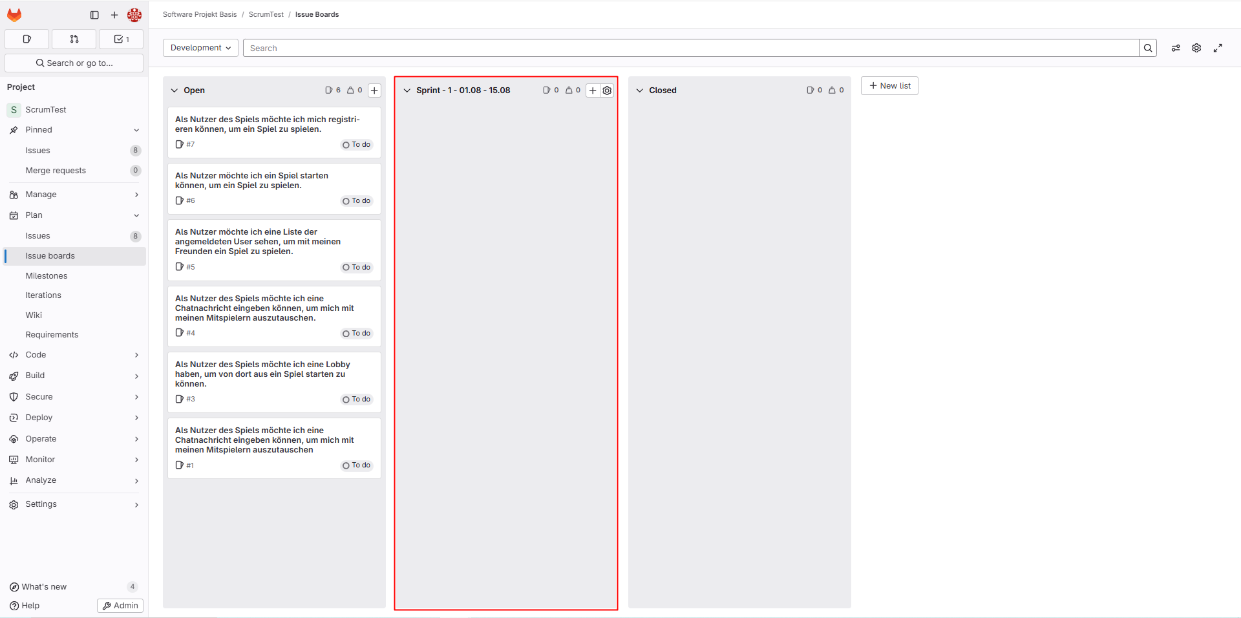Collapse the Closed list with its chevron
Viewport: 1241px width, 618px height.
[x=640, y=90]
